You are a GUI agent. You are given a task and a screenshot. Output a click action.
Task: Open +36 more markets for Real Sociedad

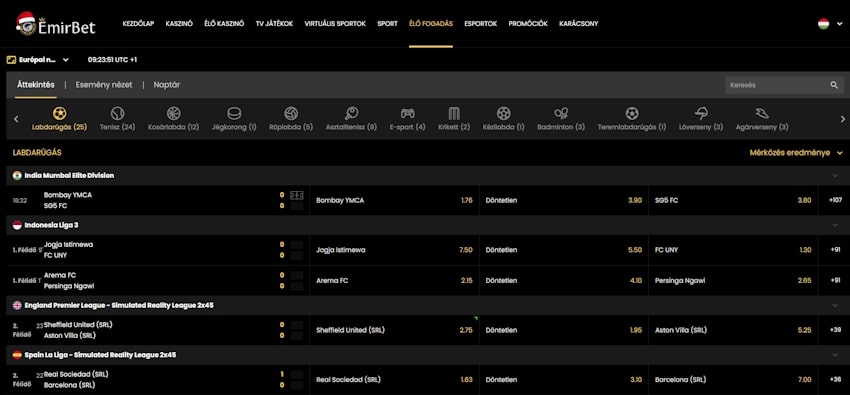[x=835, y=379]
